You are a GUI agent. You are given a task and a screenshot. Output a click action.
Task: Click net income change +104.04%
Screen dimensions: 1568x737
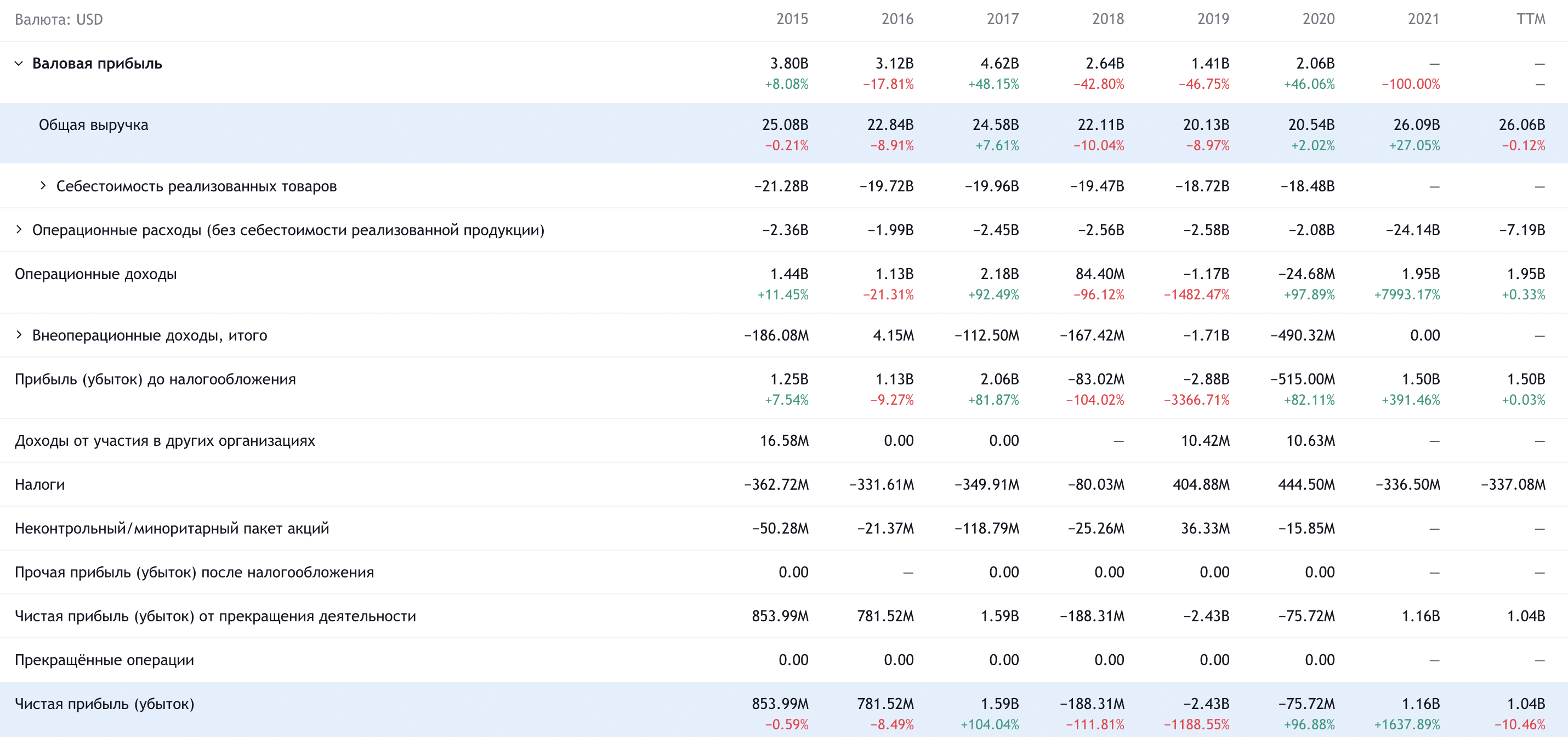click(x=990, y=724)
